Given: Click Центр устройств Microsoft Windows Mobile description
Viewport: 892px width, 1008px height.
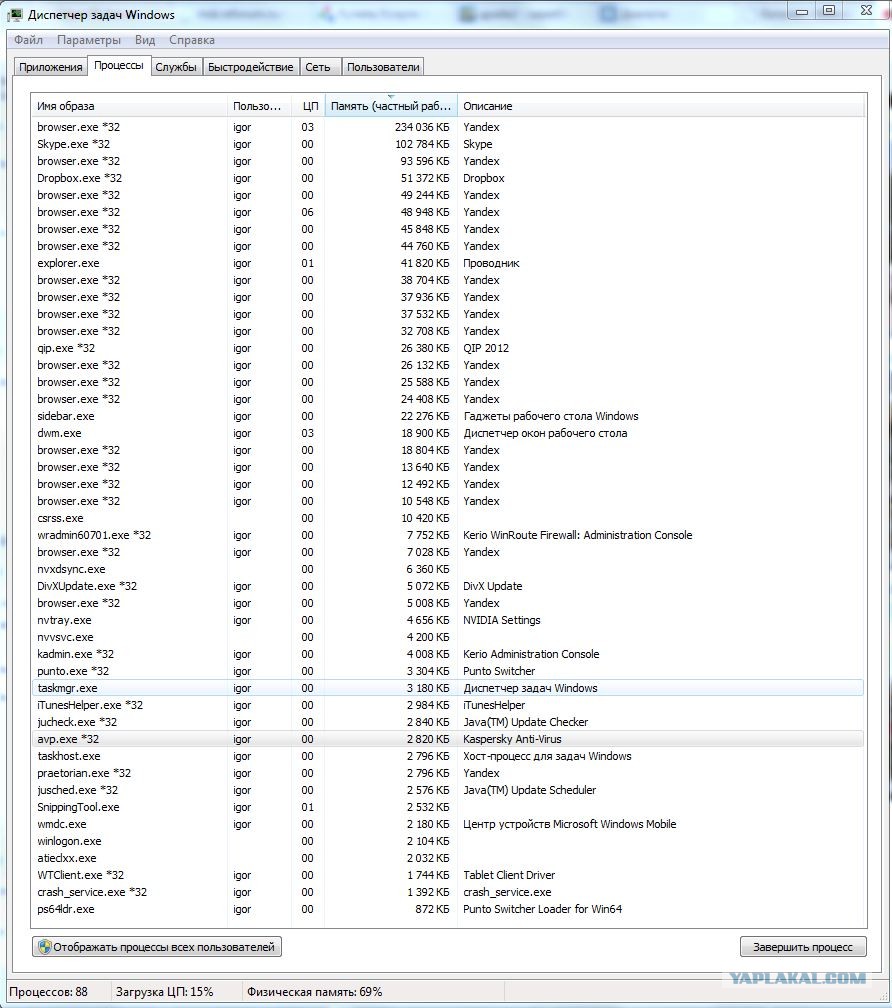Looking at the screenshot, I should [569, 824].
